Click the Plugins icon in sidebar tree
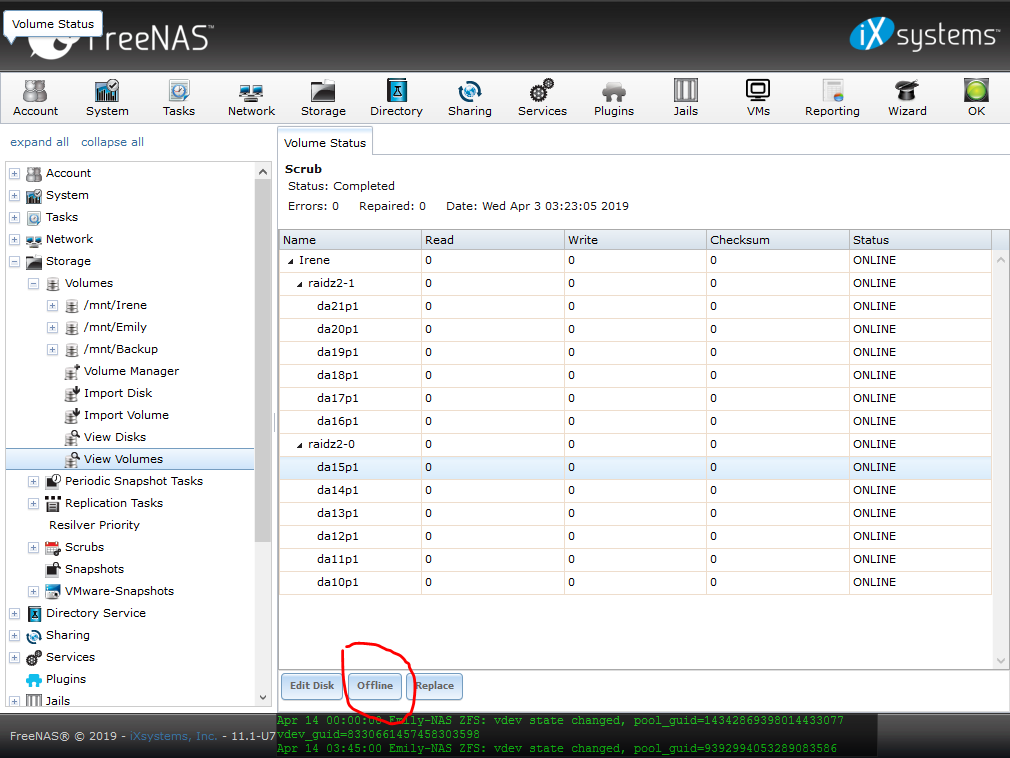Viewport: 1010px width, 758px height. point(34,679)
